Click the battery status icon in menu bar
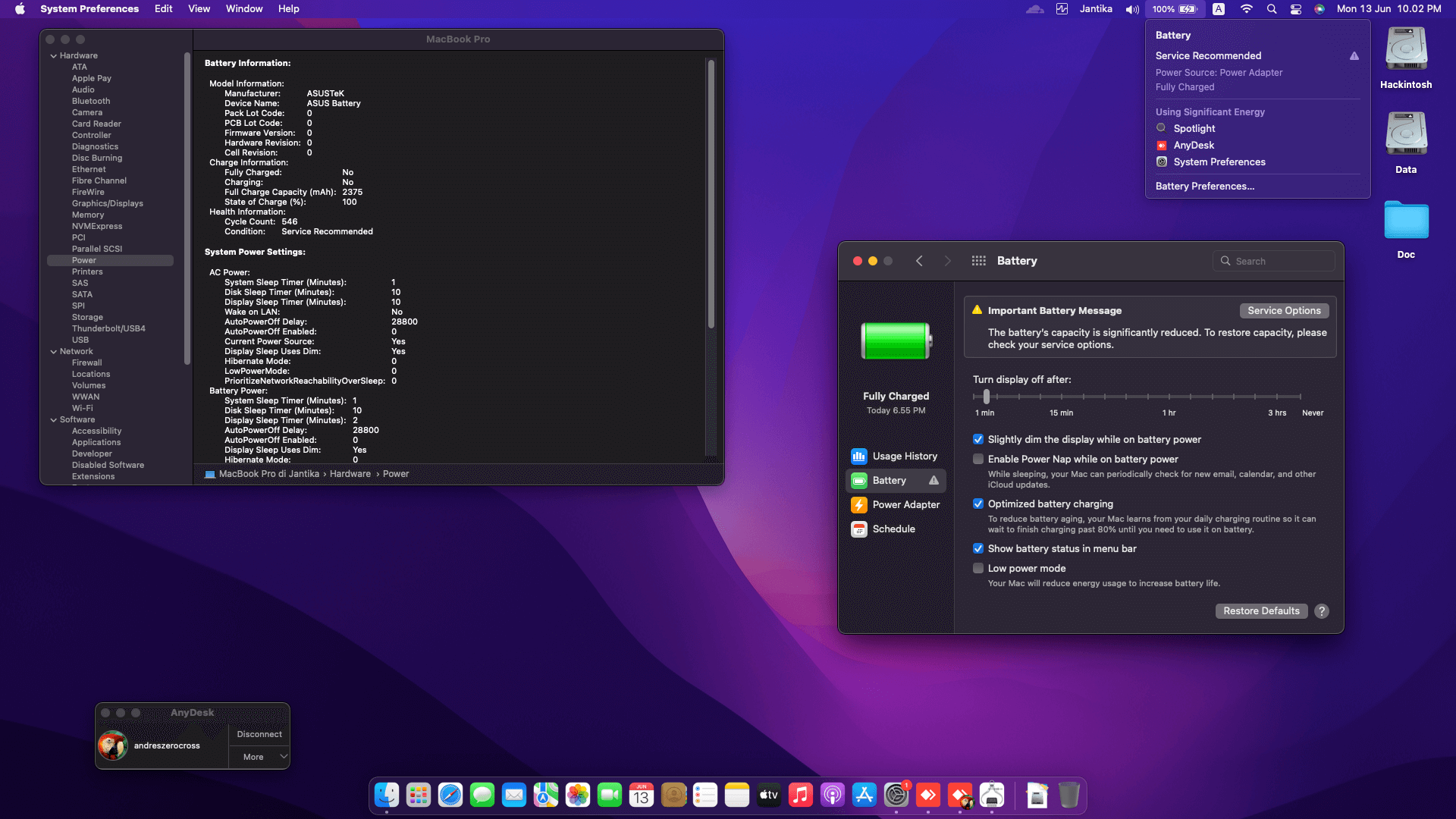The image size is (1456, 819). [x=1188, y=9]
